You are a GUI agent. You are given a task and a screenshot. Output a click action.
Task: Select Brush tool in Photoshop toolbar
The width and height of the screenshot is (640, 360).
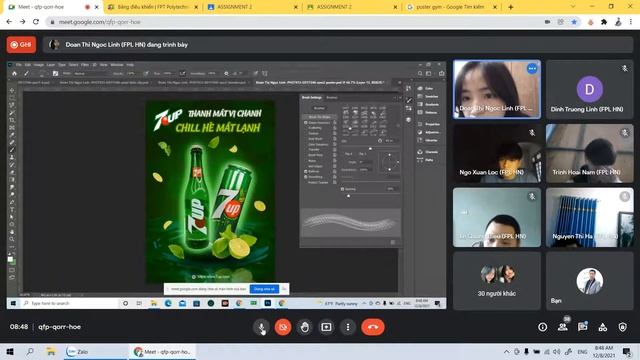pos(12,150)
